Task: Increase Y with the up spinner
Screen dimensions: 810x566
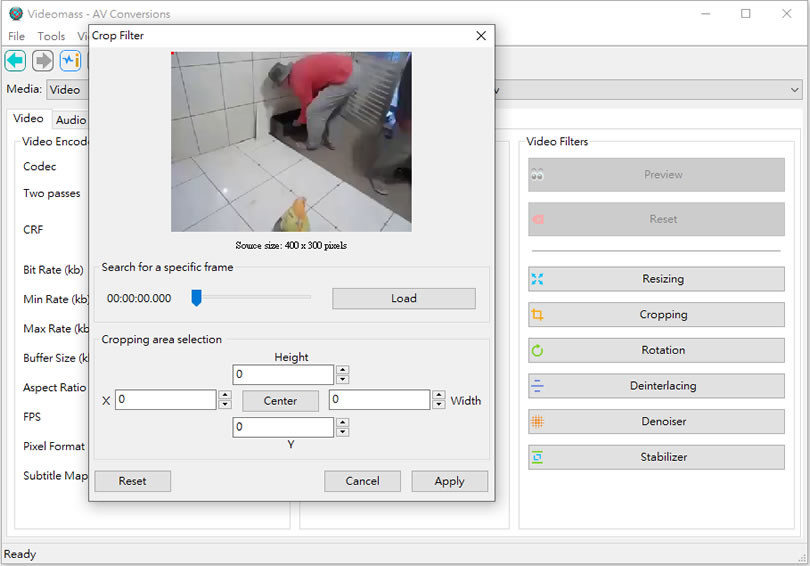Action: click(342, 422)
